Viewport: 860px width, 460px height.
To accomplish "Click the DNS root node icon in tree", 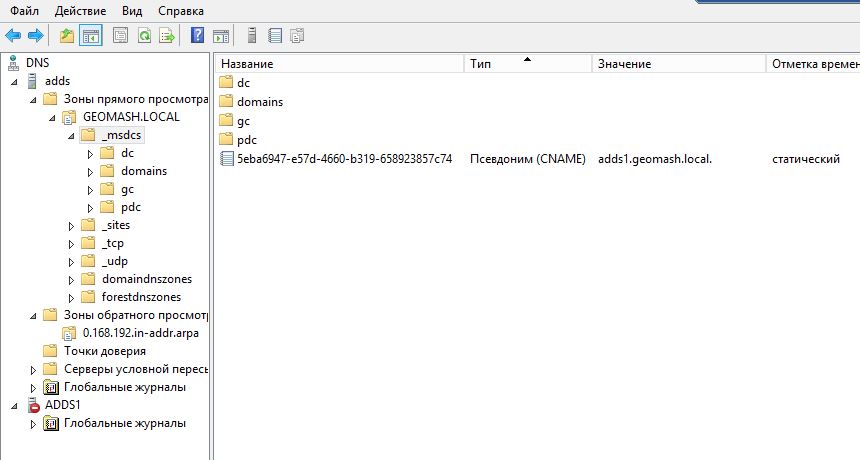I will coord(14,63).
